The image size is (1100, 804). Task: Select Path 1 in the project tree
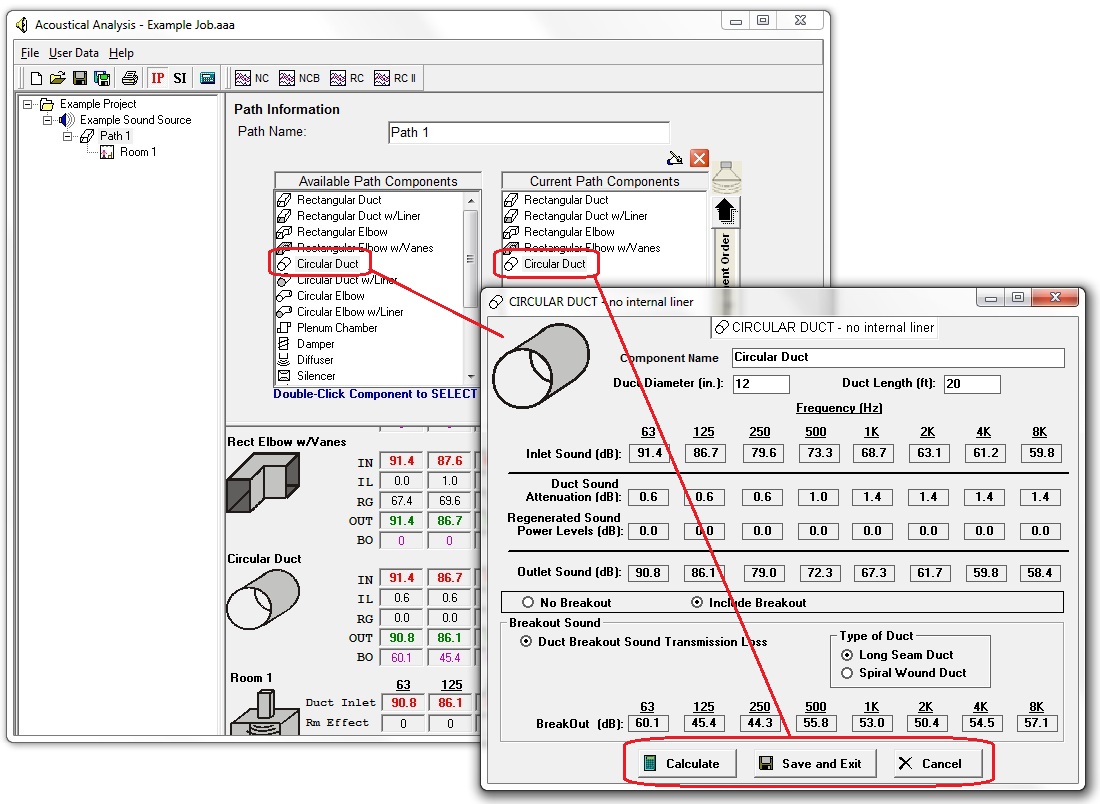coord(115,136)
